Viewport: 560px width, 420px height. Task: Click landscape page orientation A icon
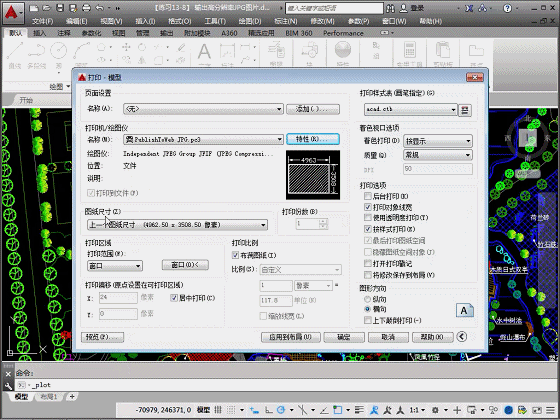click(465, 310)
